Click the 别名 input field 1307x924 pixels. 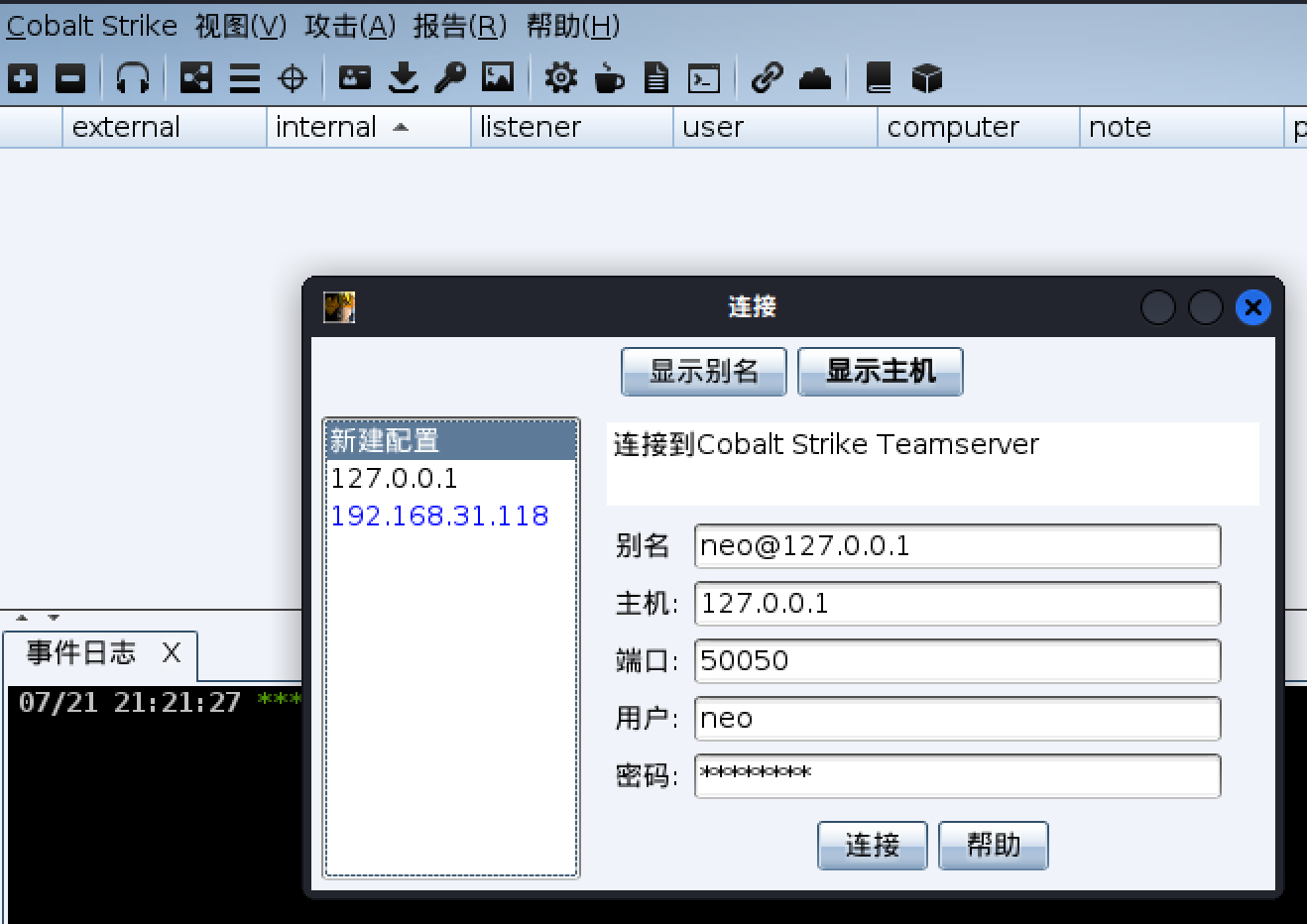click(x=958, y=546)
